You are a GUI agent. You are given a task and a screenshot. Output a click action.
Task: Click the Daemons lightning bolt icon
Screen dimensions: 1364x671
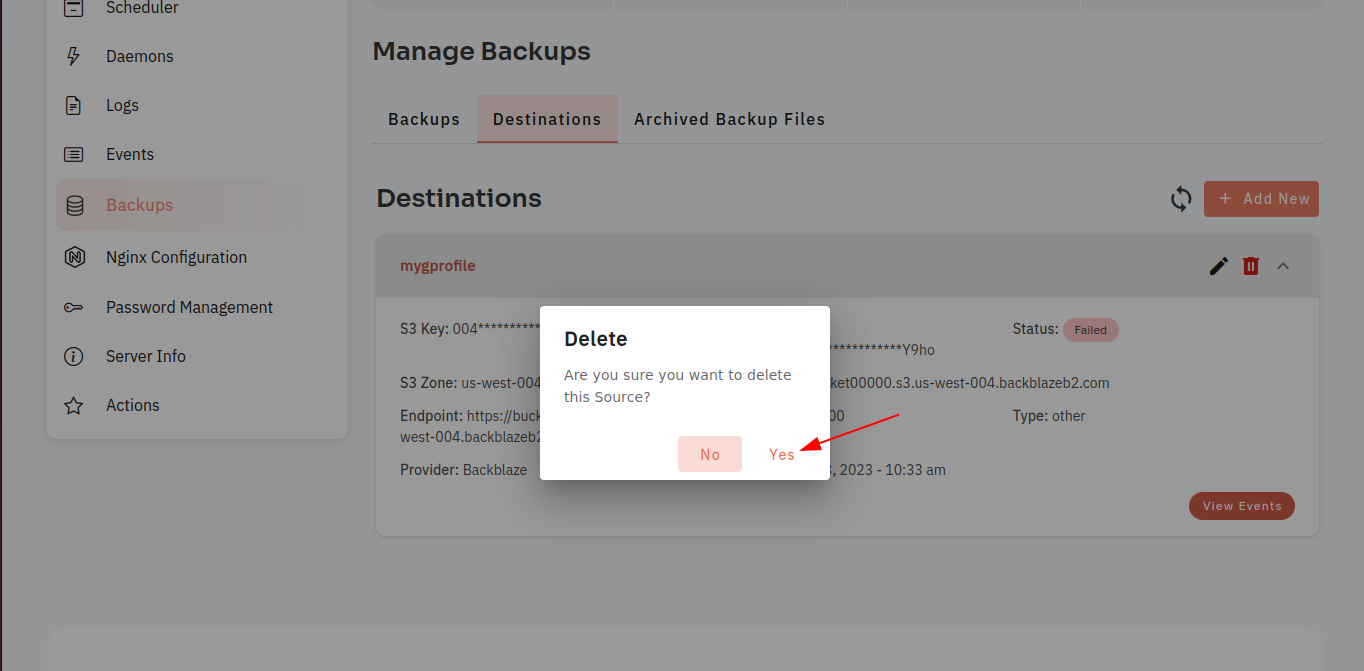click(x=73, y=56)
